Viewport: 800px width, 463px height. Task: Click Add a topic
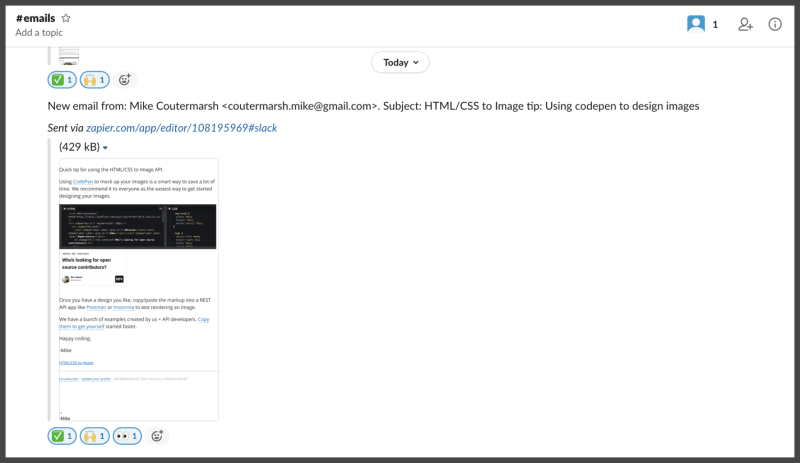39,33
